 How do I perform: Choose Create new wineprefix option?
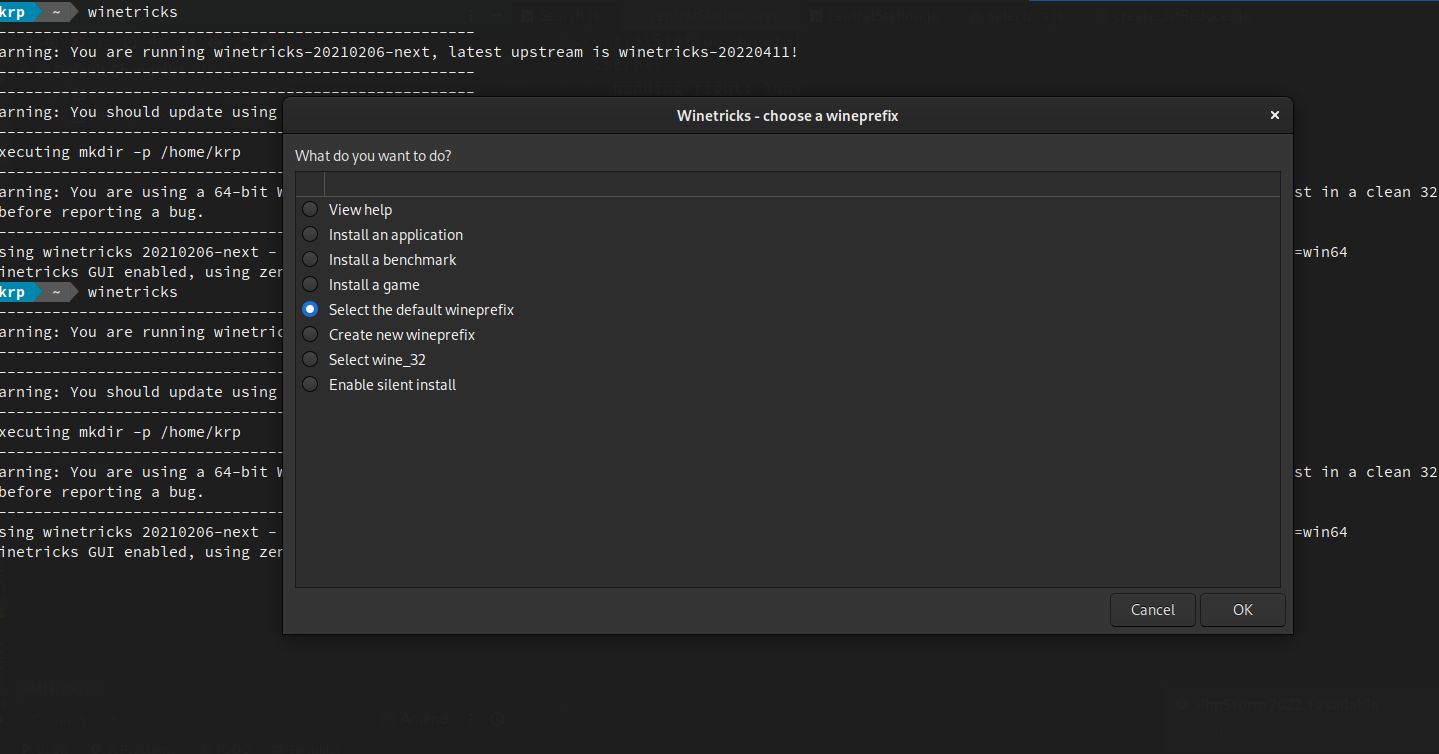310,335
